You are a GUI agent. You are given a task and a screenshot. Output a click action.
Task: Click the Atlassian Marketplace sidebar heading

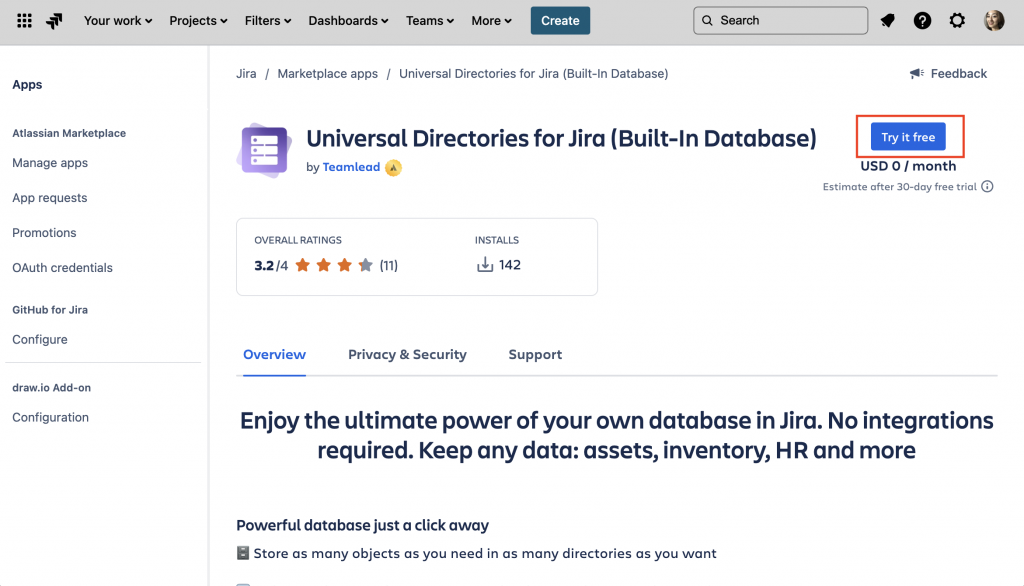pyautogui.click(x=69, y=133)
